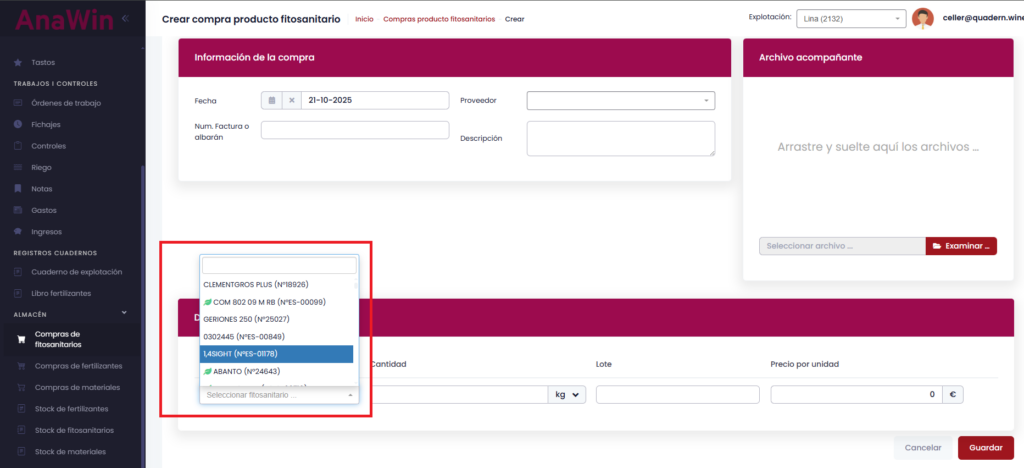Collapse the ALMACÉN section chevron
This screenshot has width=1024, height=468.
[125, 313]
